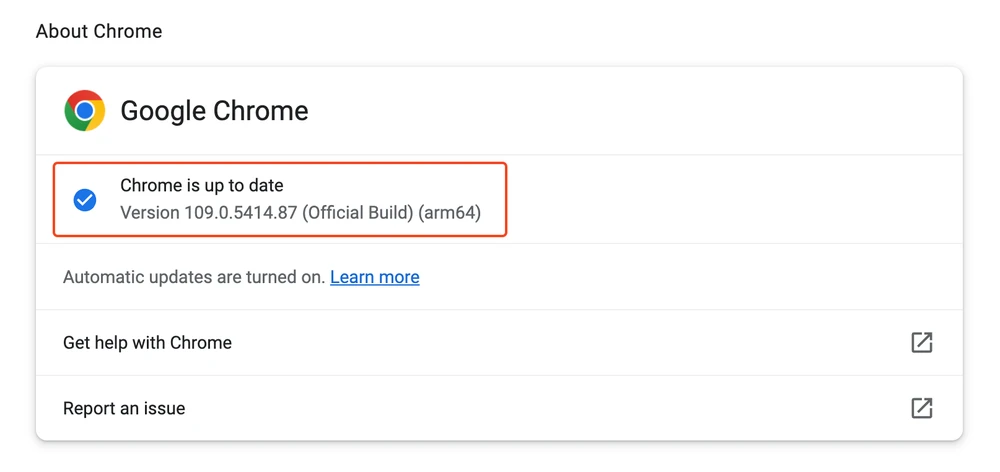Screen dimensions: 1000x472
Task: Click the word Version in the status line
Action: point(149,213)
